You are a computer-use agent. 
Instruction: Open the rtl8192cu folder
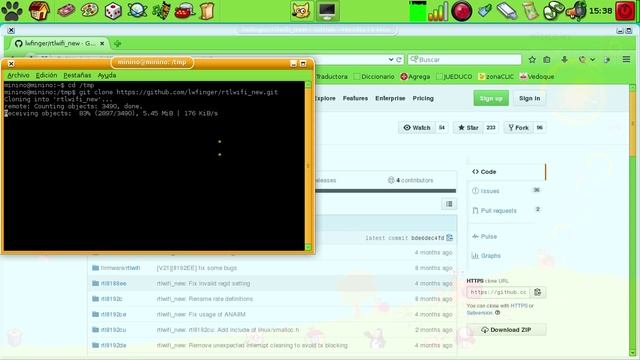113,330
